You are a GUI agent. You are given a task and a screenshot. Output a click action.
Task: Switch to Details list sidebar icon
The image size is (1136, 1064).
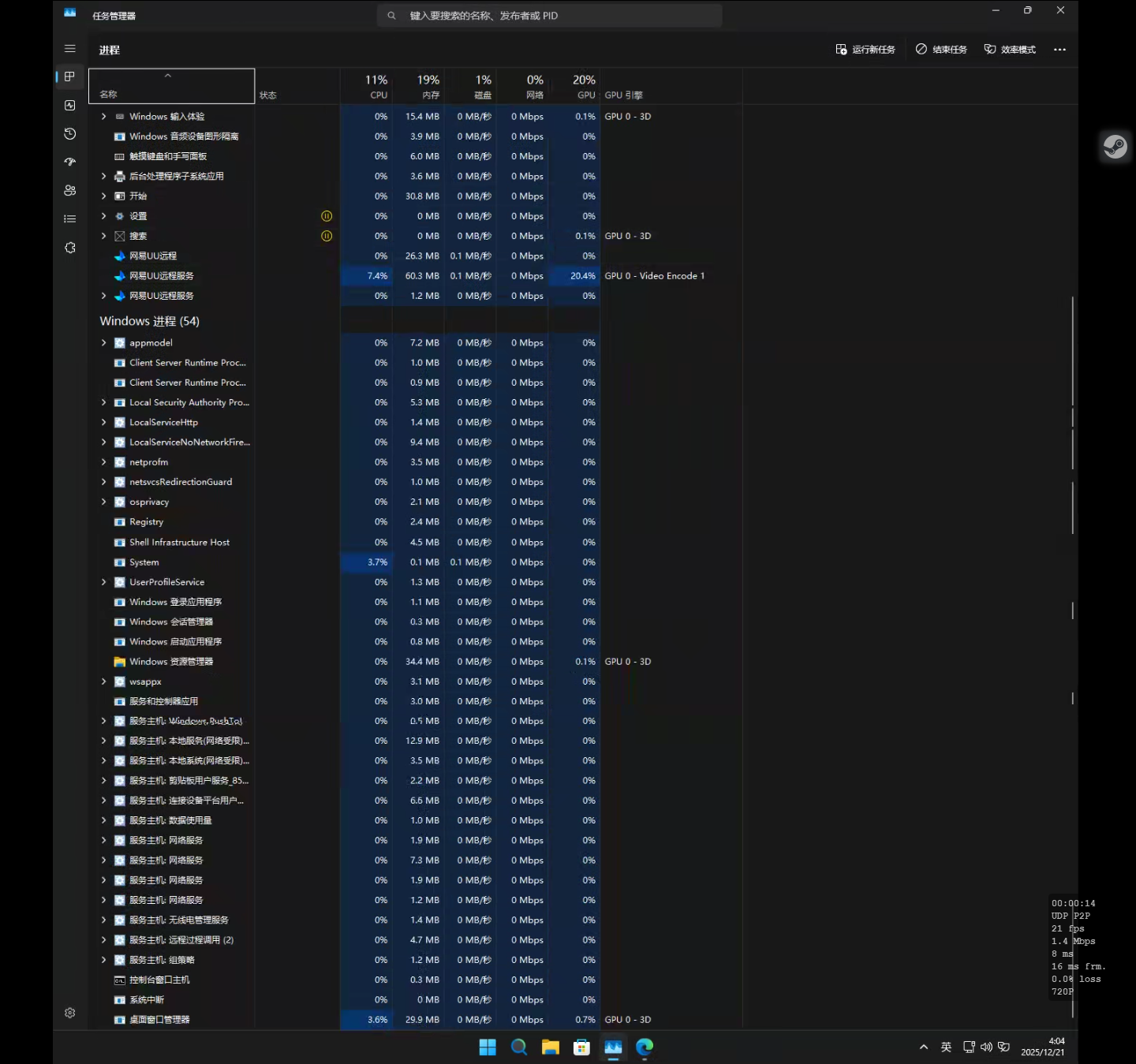tap(69, 218)
